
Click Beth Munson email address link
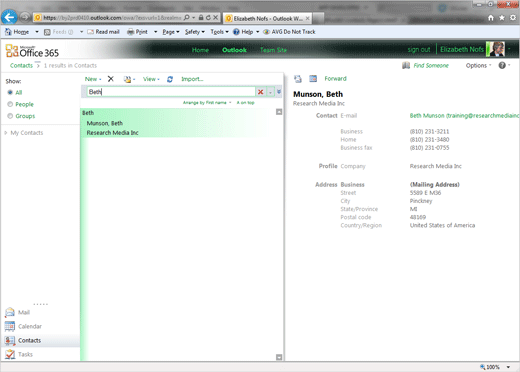pos(464,116)
